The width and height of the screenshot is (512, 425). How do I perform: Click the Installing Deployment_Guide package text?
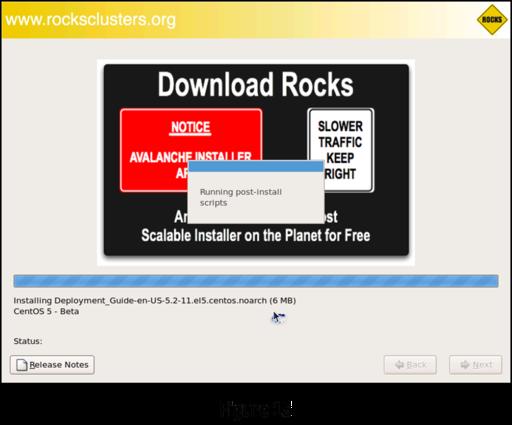click(155, 301)
